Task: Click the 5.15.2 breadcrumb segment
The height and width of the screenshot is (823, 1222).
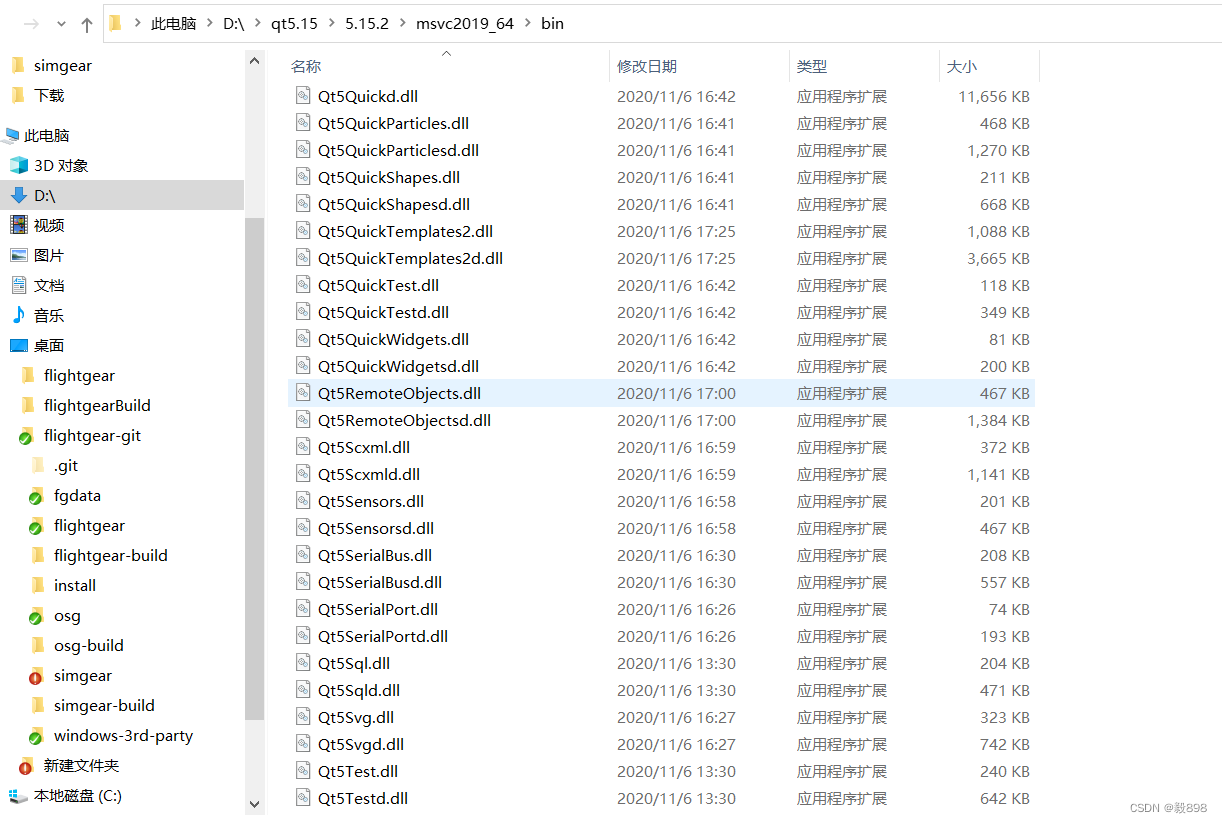Action: [x=367, y=23]
